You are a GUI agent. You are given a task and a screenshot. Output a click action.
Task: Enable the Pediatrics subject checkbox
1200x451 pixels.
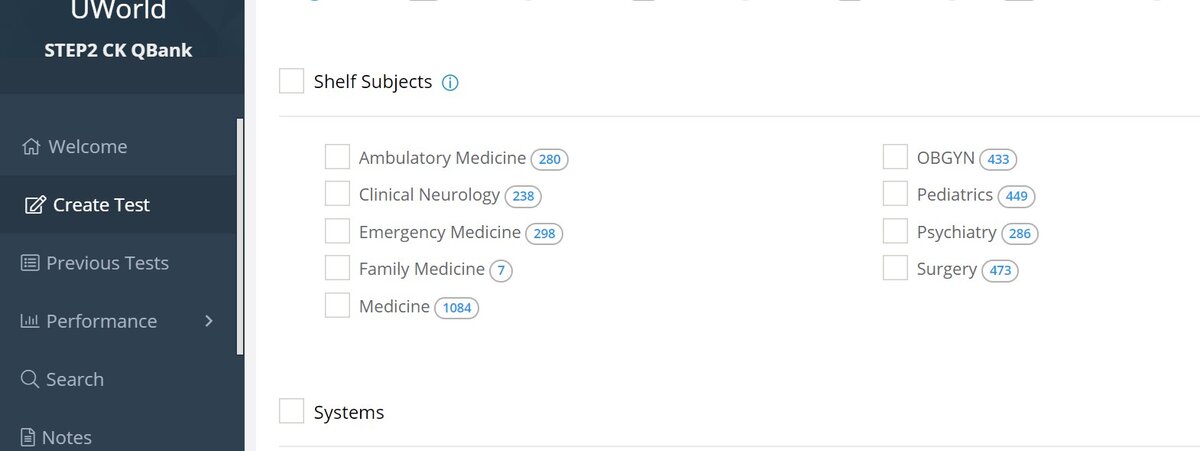[x=895, y=195]
